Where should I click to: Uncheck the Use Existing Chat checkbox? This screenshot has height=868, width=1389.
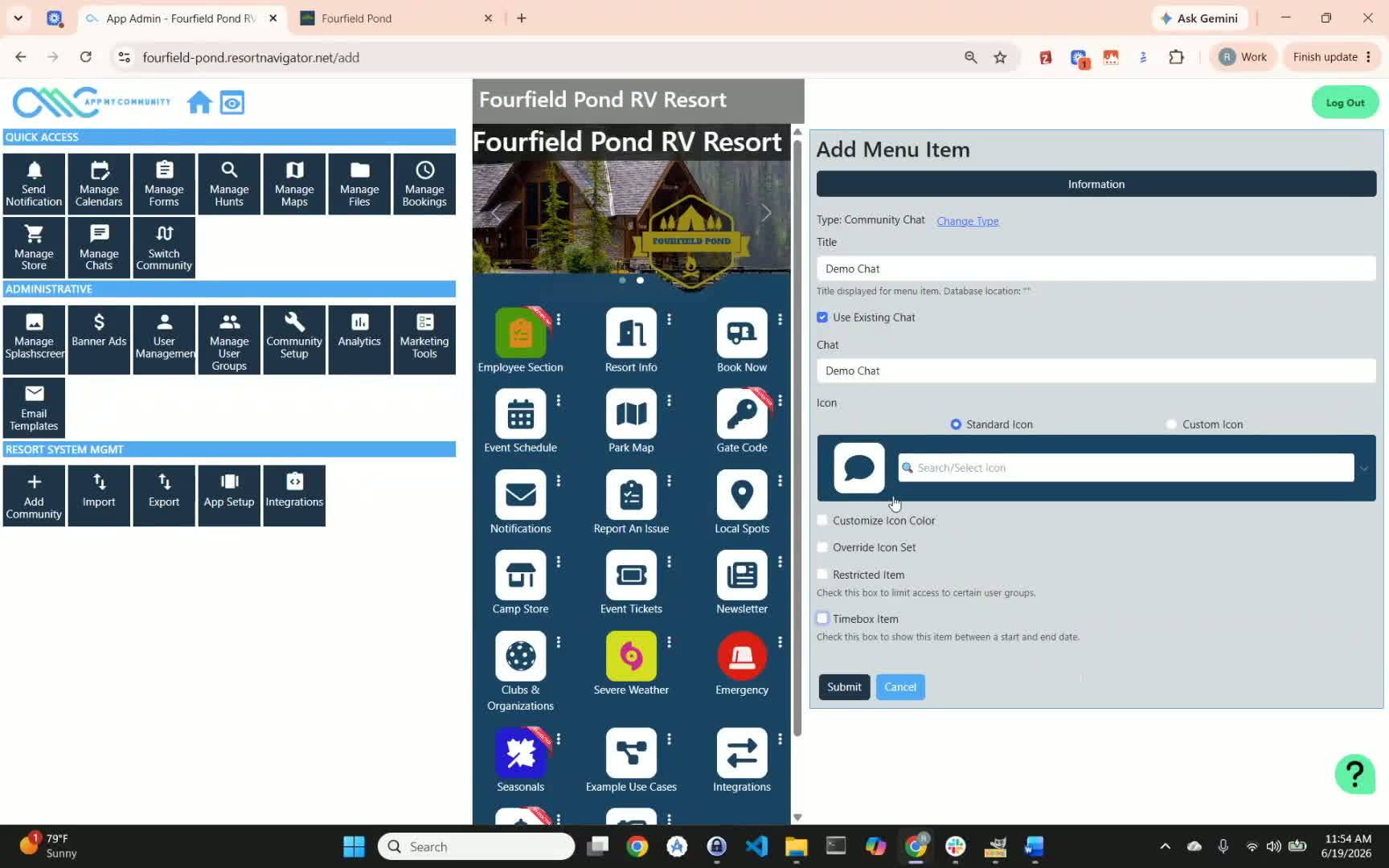pos(822,317)
